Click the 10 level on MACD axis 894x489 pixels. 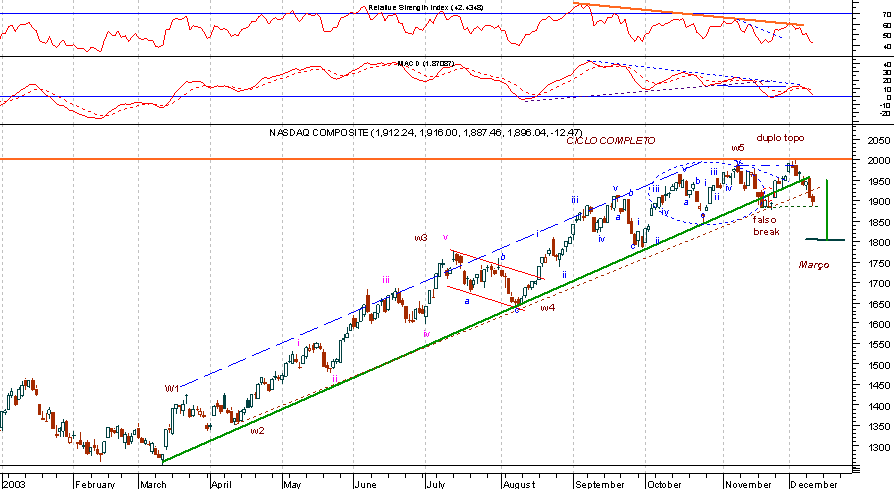coord(887,89)
